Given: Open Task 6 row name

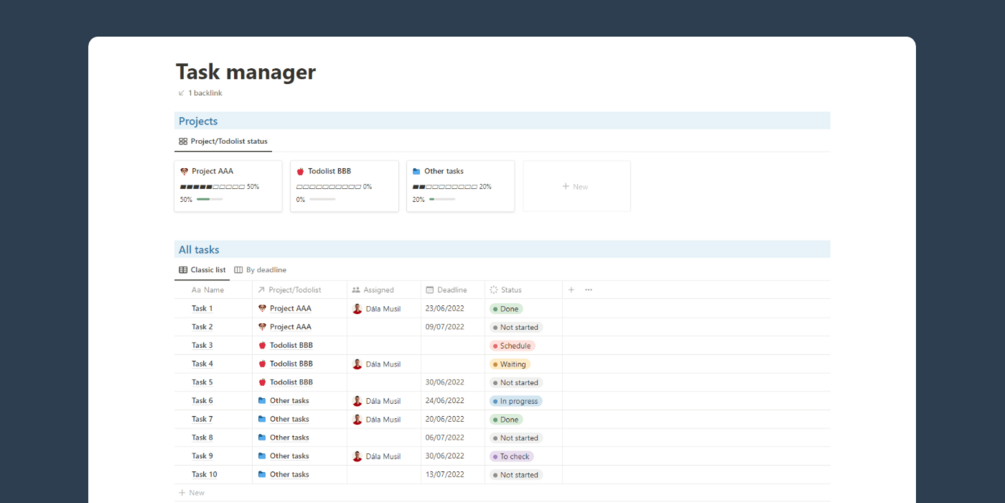Looking at the screenshot, I should 203,401.
